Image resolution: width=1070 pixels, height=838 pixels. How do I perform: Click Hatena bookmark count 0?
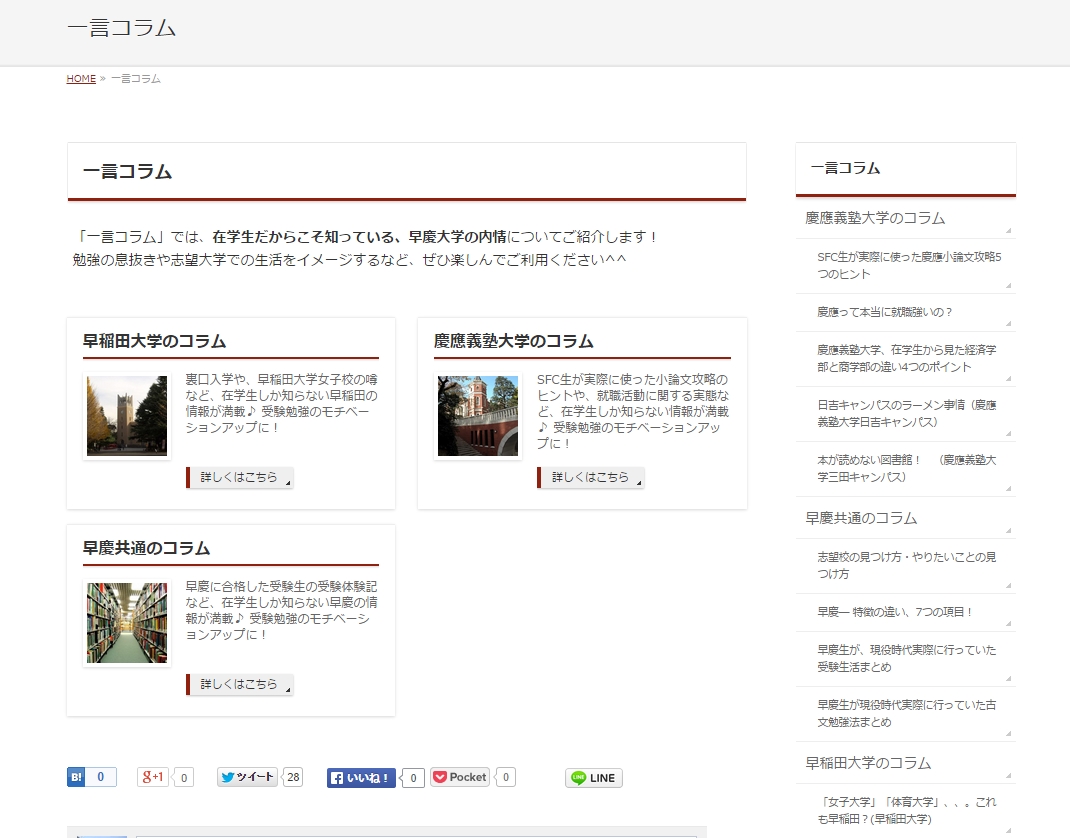tap(101, 777)
